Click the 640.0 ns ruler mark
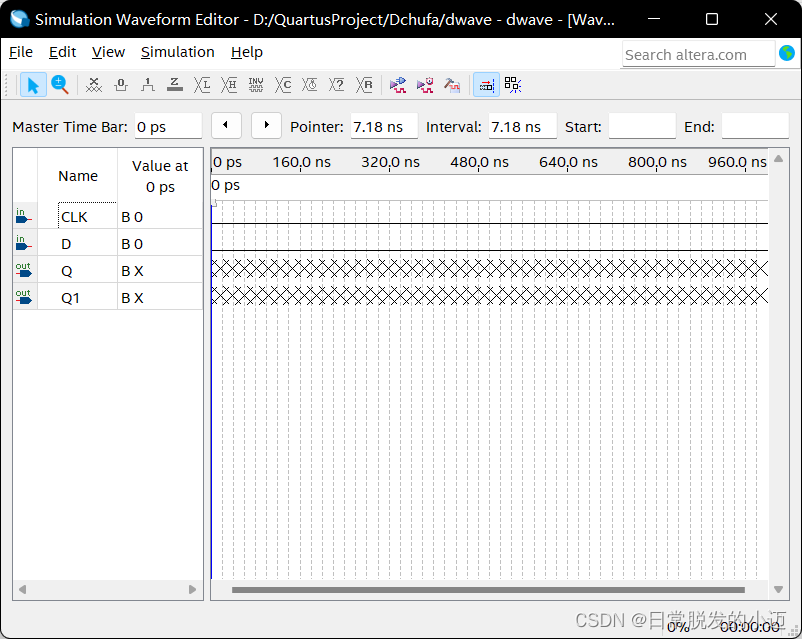The image size is (802, 639). point(568,162)
